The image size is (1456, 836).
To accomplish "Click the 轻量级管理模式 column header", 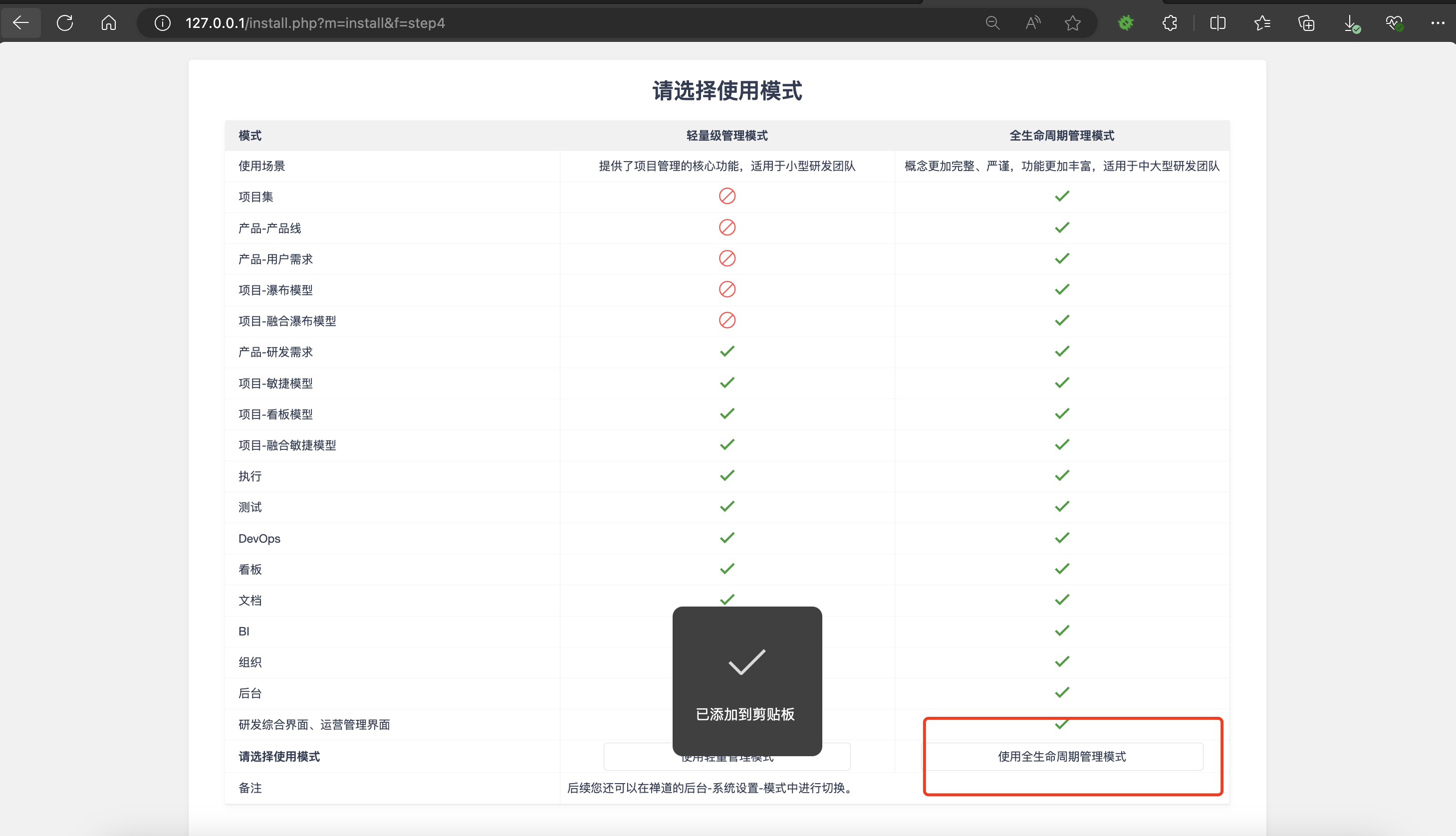I will coord(727,136).
